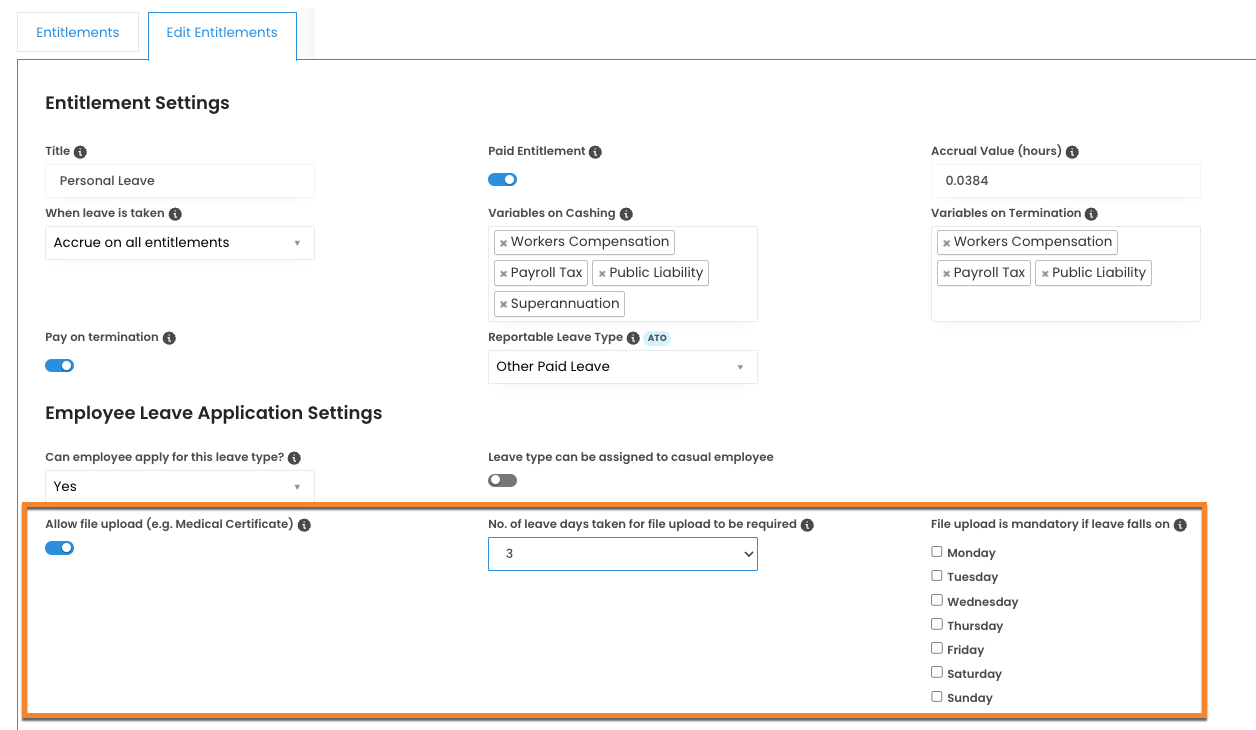Disable the Paid Entitlement toggle

pyautogui.click(x=502, y=180)
